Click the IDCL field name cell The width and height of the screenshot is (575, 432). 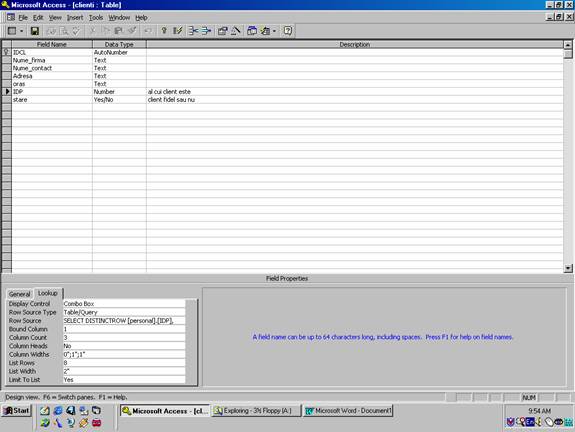point(52,52)
